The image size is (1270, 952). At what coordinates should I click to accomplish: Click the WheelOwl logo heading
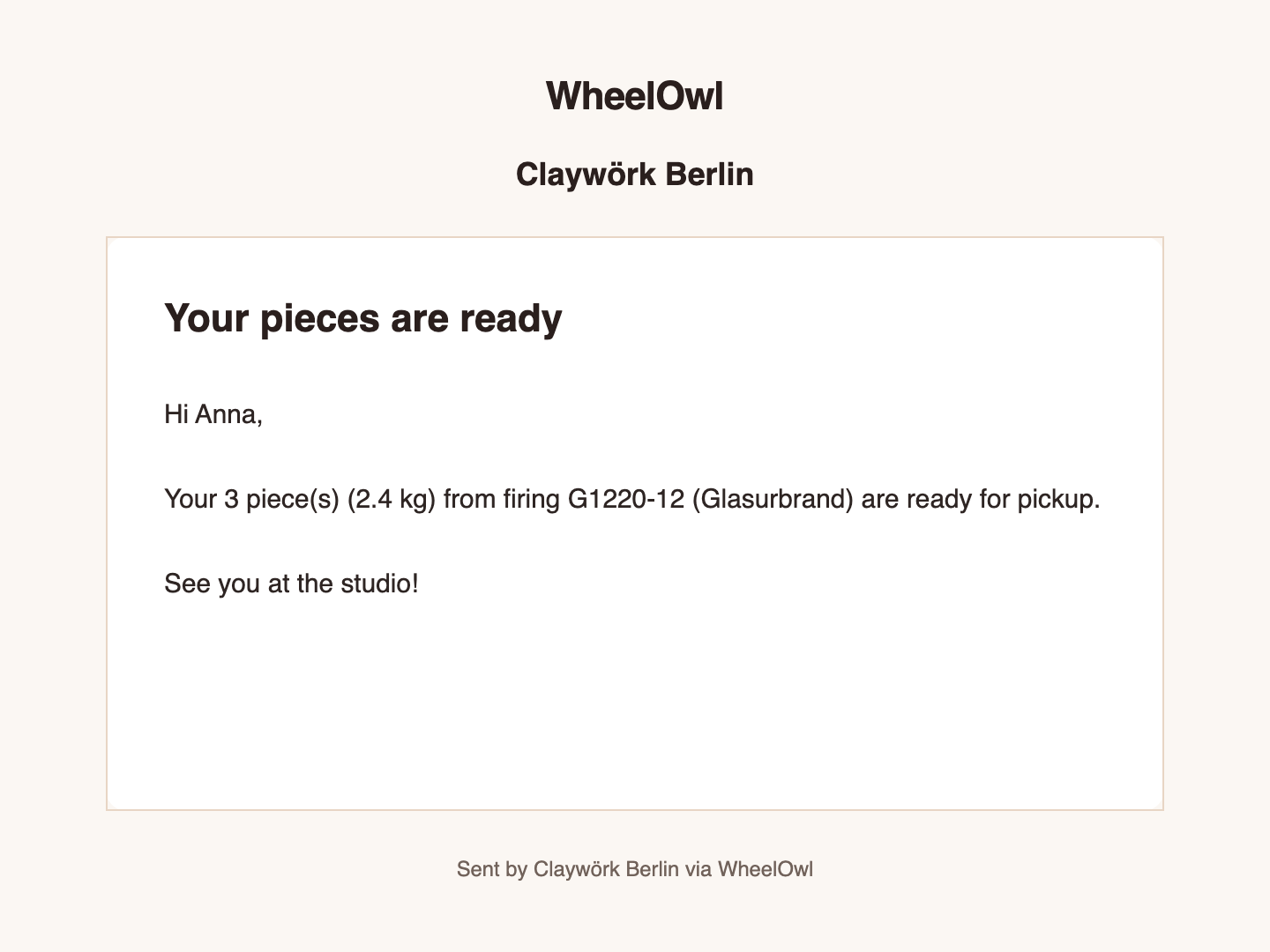click(x=635, y=95)
